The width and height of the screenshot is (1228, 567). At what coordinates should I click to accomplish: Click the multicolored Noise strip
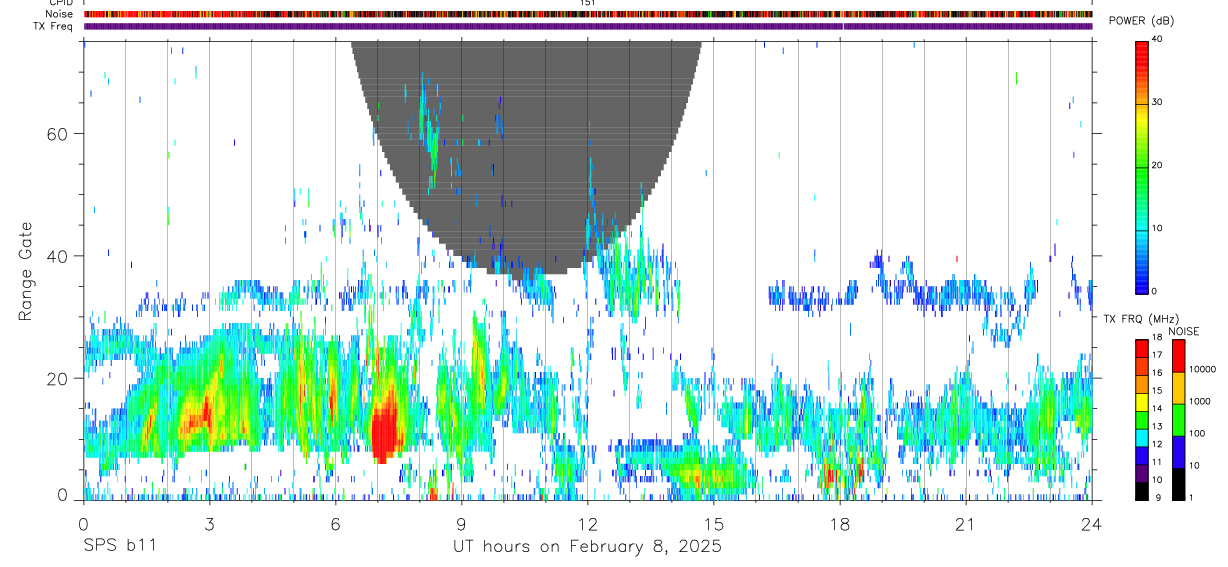tap(588, 14)
